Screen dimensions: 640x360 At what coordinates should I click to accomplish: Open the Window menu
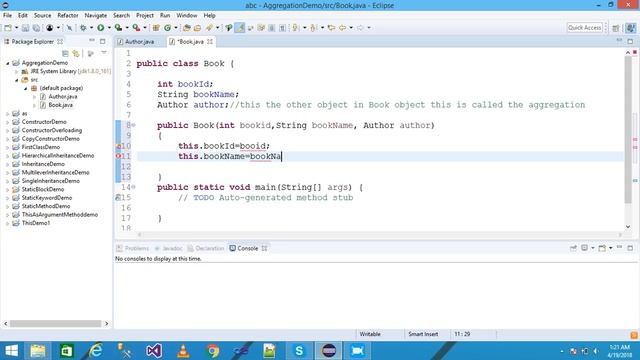[187, 16]
